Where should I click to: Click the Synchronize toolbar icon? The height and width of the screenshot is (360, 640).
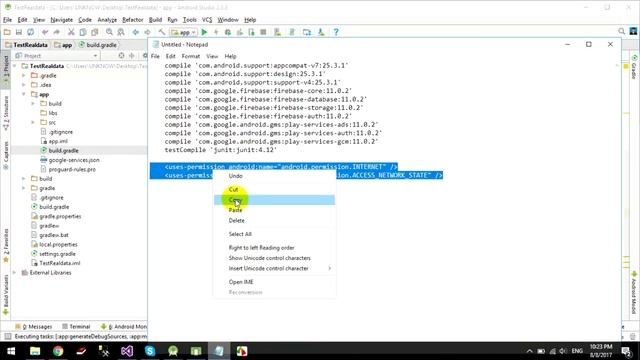click(31, 32)
